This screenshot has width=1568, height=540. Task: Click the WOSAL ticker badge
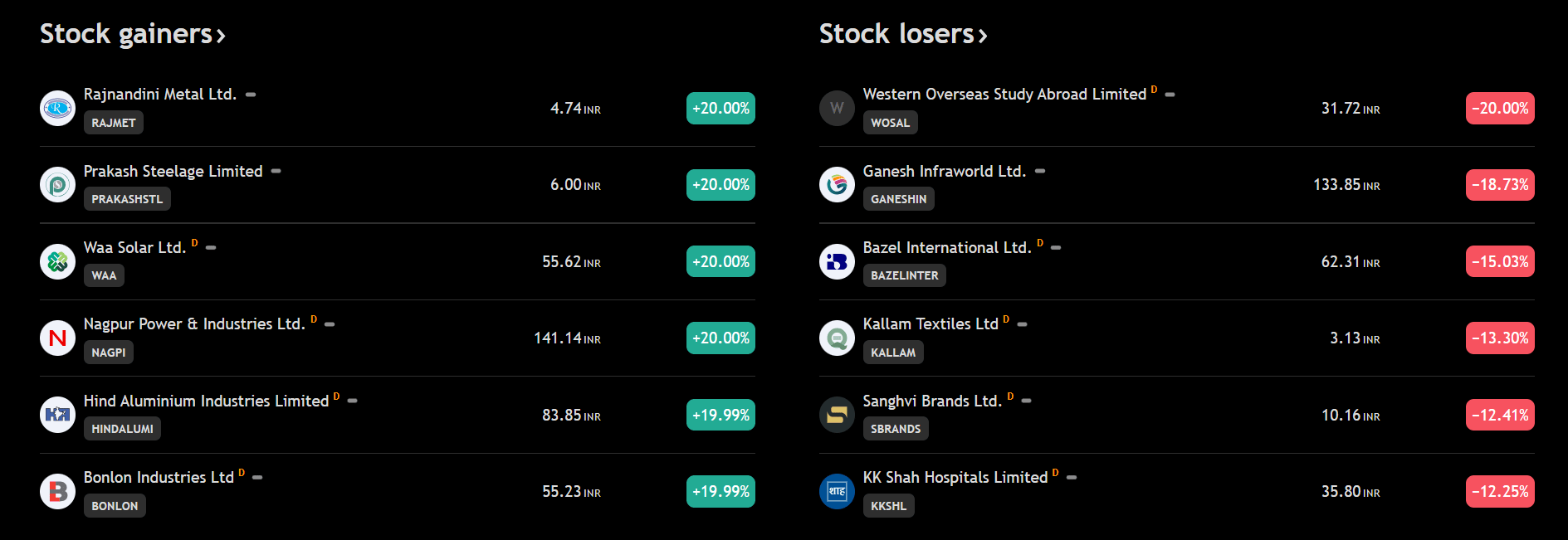pyautogui.click(x=890, y=123)
